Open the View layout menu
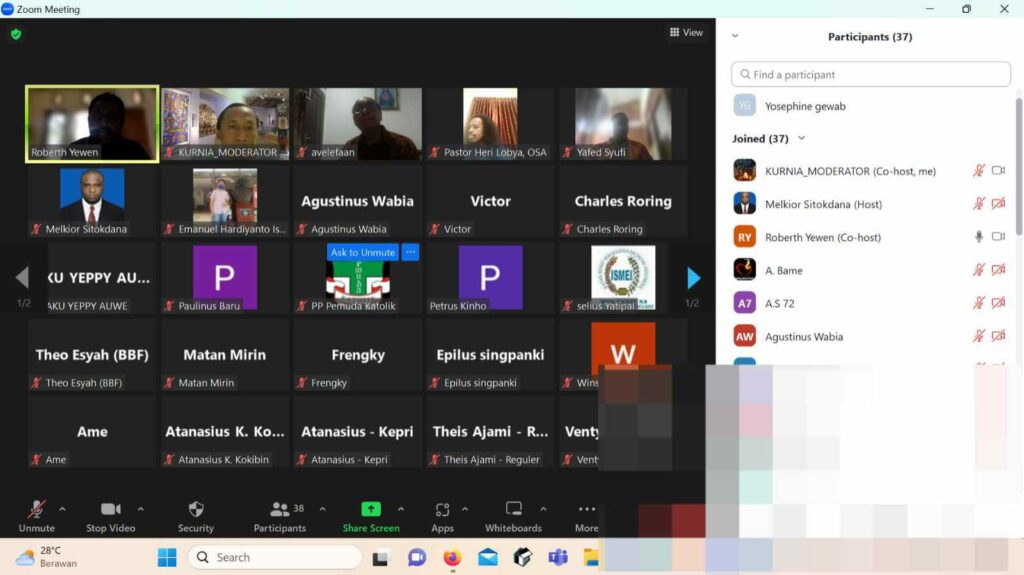 686,33
